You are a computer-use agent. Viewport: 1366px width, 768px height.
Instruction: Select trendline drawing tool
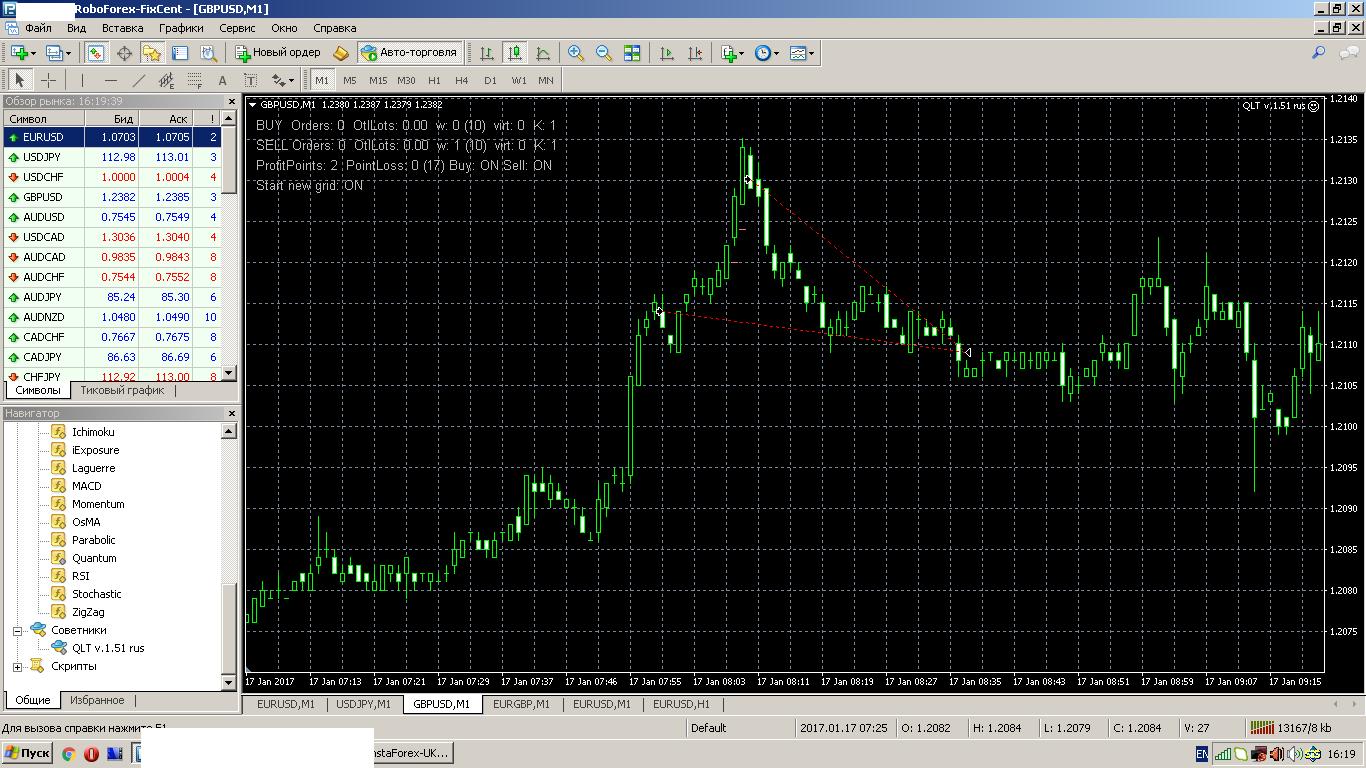138,80
